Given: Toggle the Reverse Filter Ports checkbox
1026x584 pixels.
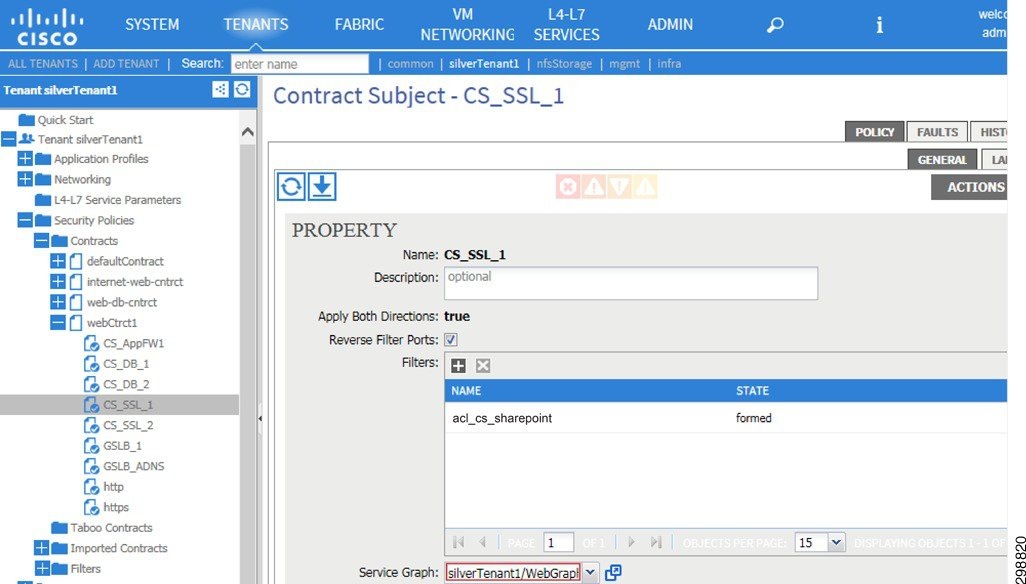Looking at the screenshot, I should 449,339.
